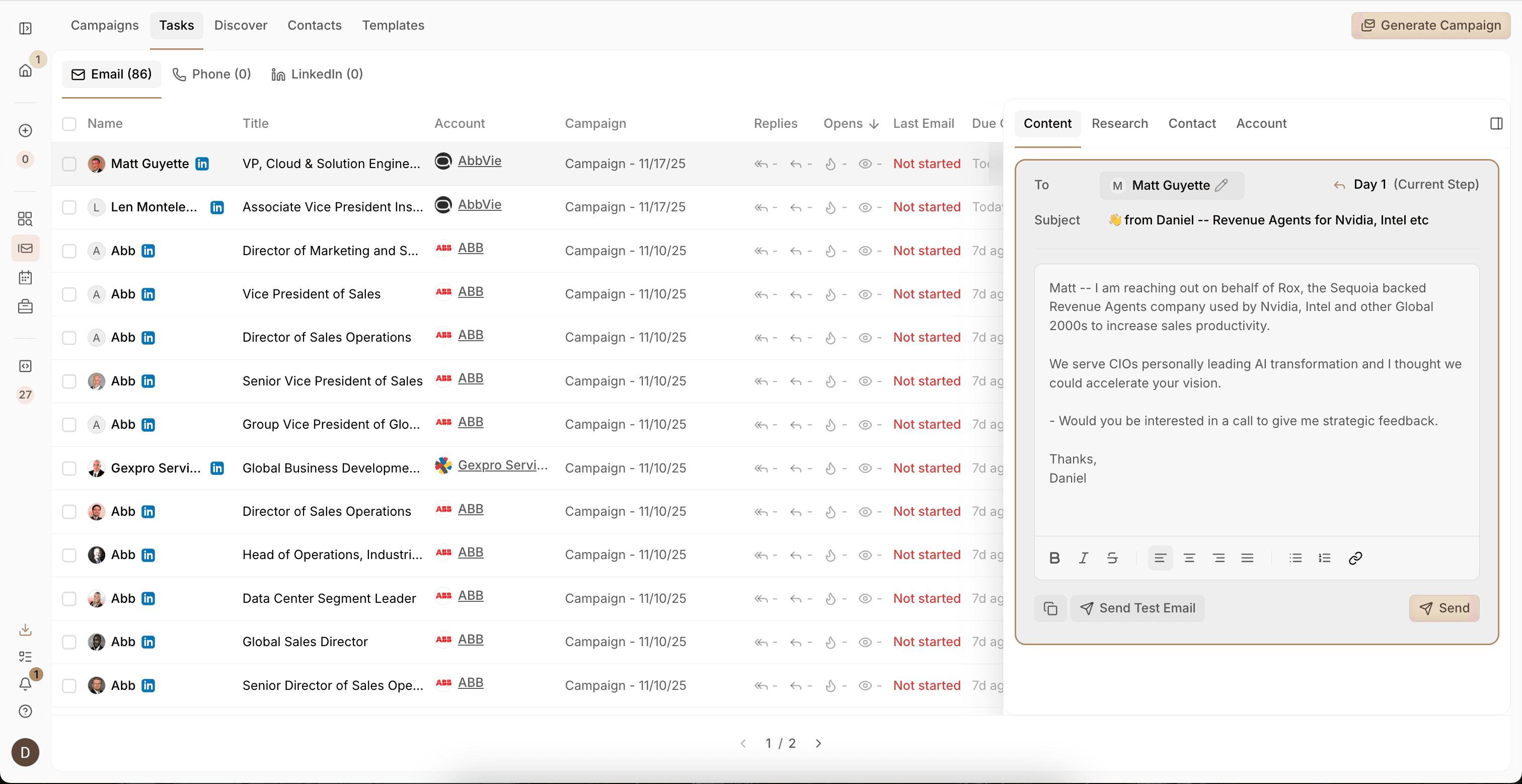Click the Send Test Email button
This screenshot has width=1522, height=784.
pos(1137,608)
